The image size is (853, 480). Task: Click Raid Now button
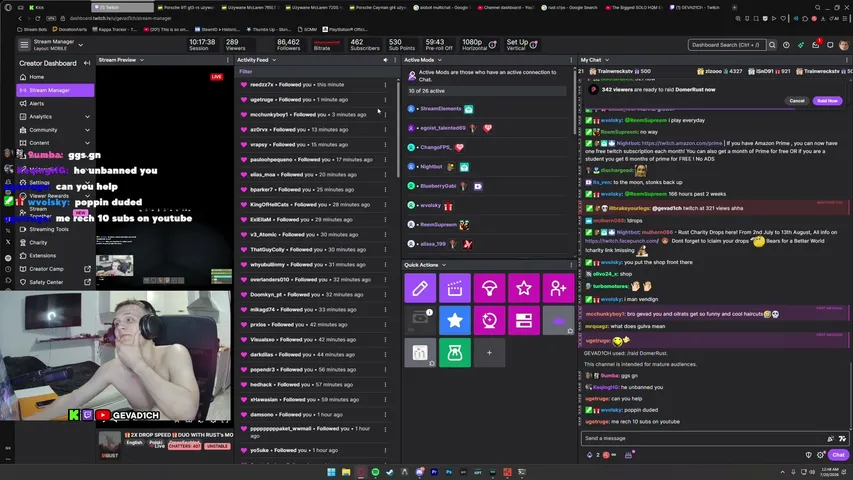[x=827, y=101]
